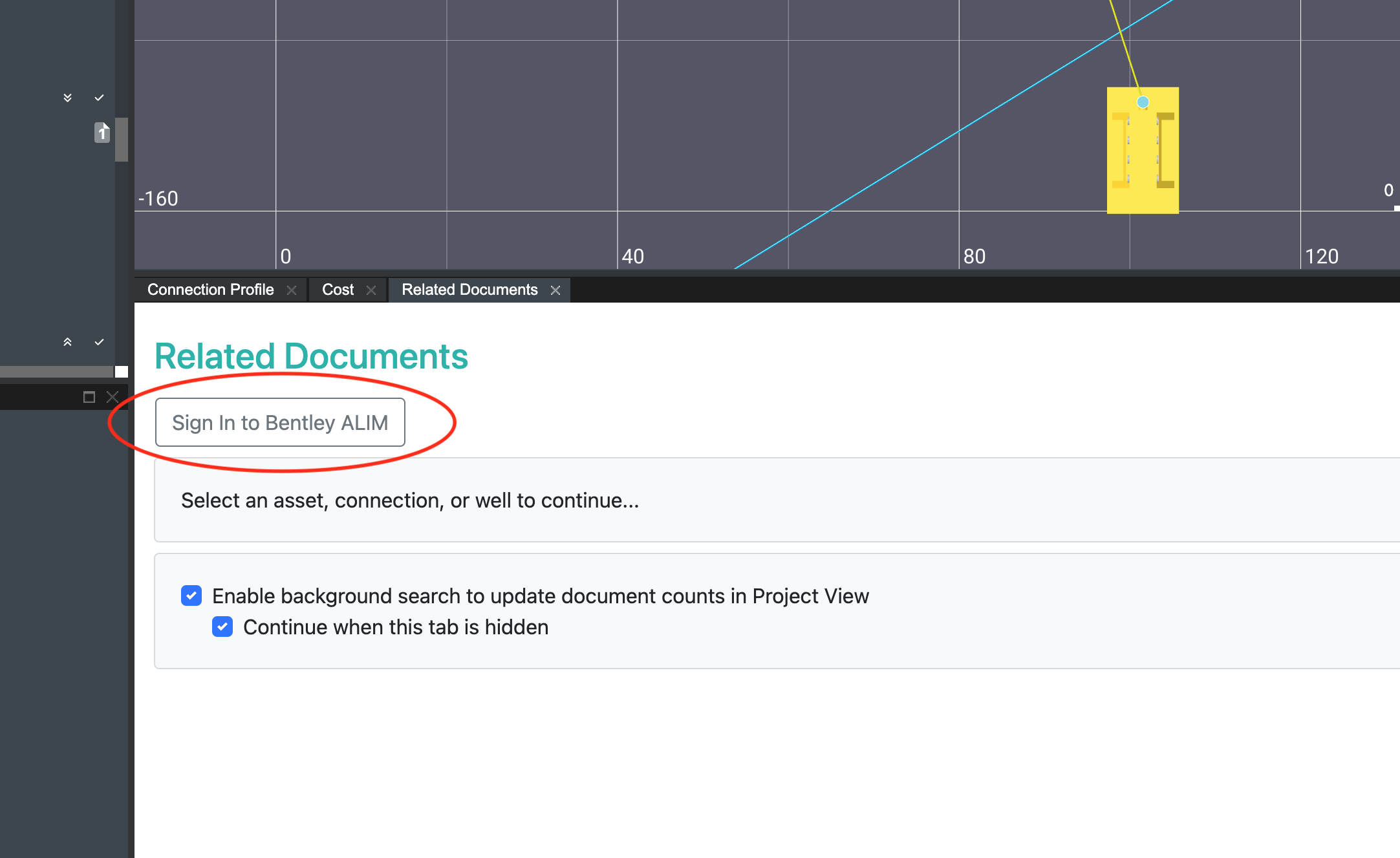Click the Related Documents heading

(311, 356)
